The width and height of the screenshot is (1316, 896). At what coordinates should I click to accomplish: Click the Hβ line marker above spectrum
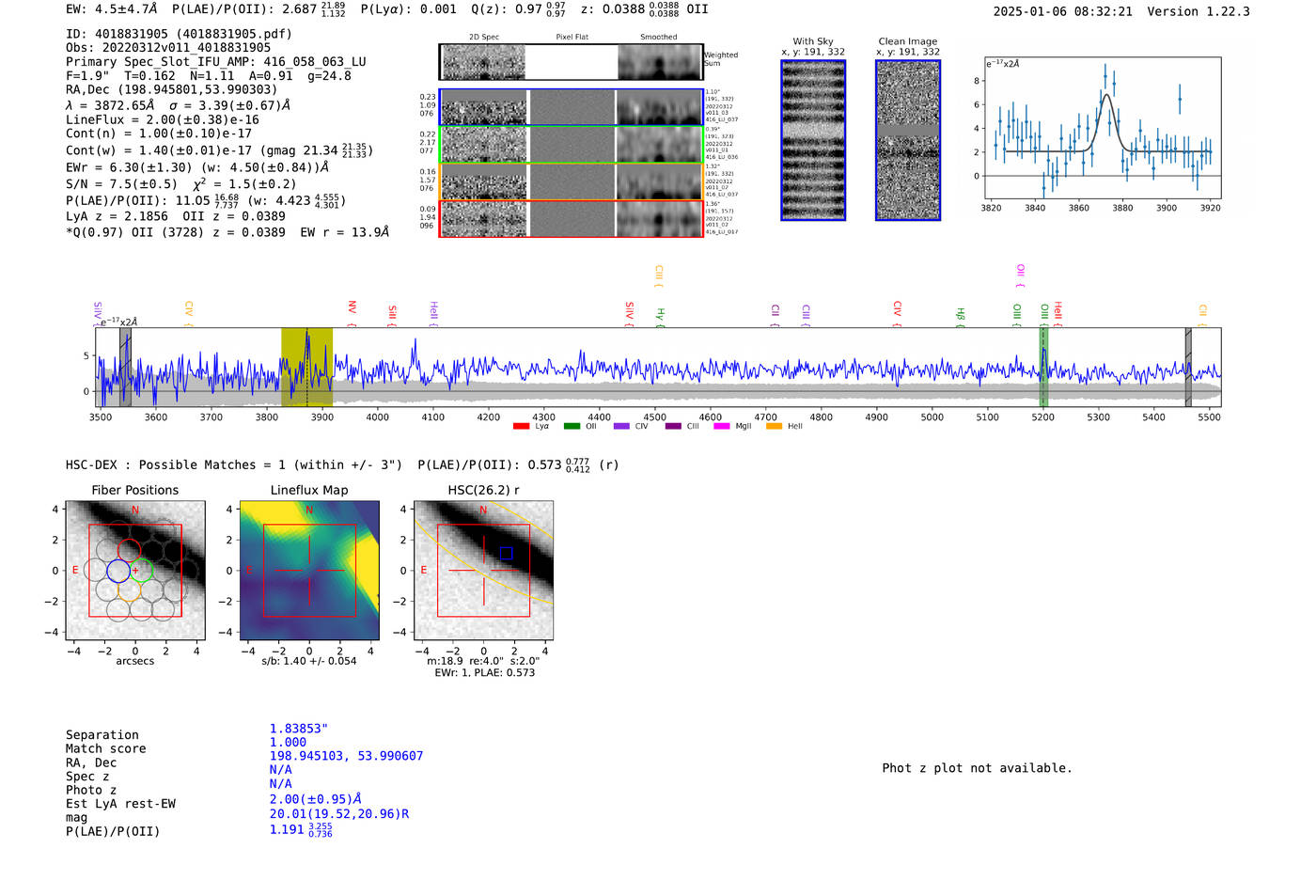point(960,316)
